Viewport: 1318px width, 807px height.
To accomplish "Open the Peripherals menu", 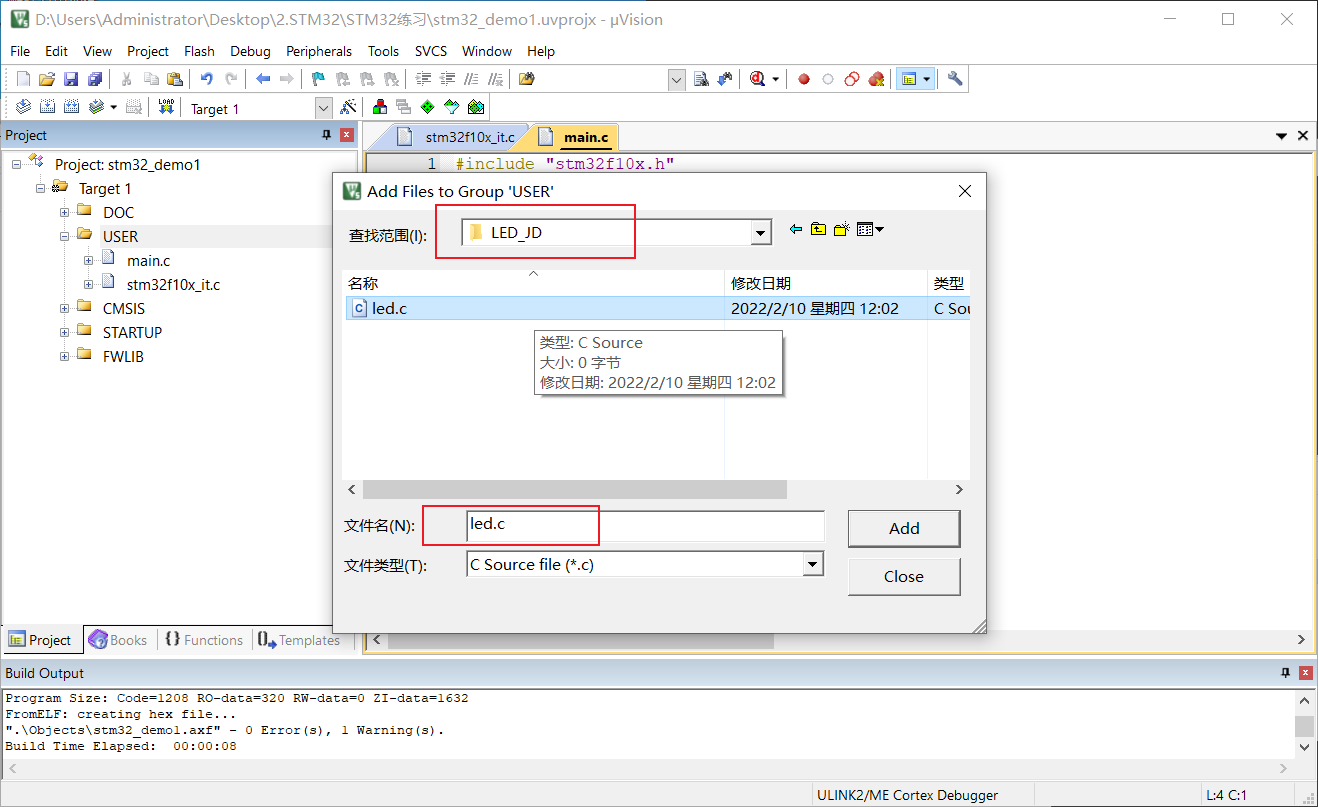I will (x=319, y=51).
